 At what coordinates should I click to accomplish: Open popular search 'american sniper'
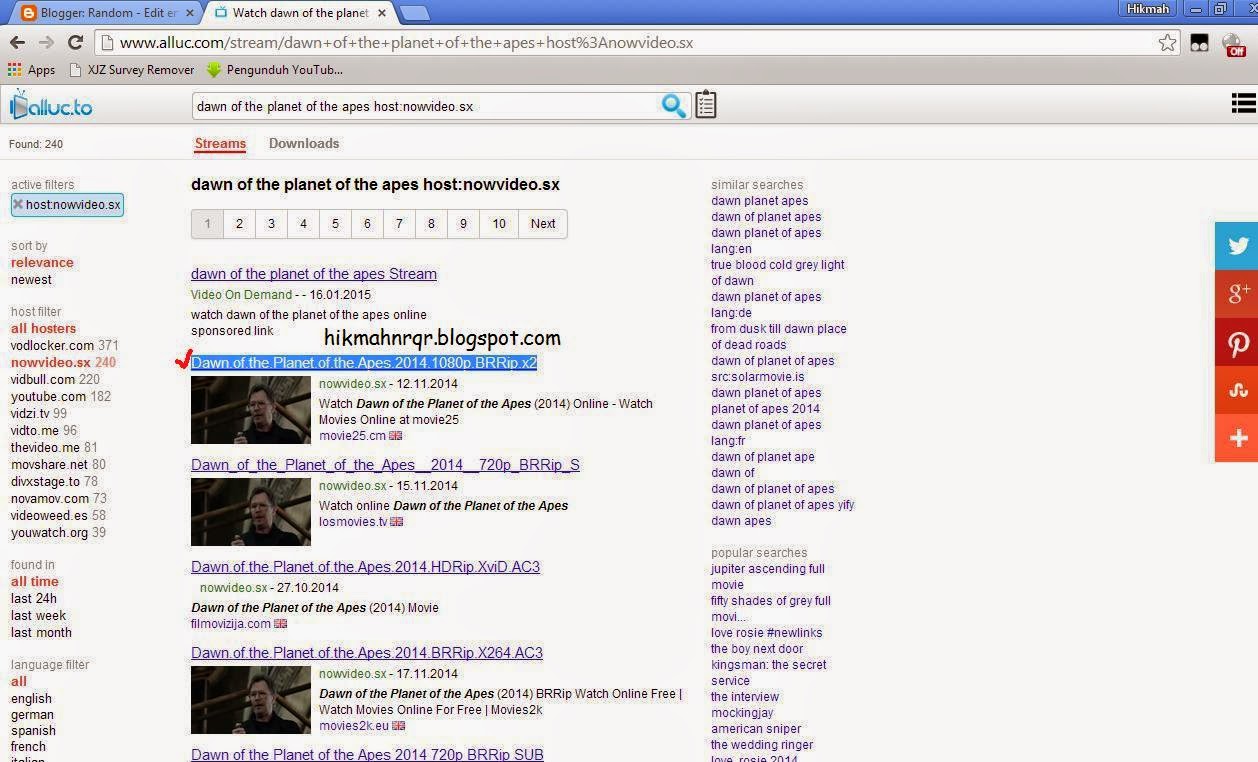click(756, 729)
